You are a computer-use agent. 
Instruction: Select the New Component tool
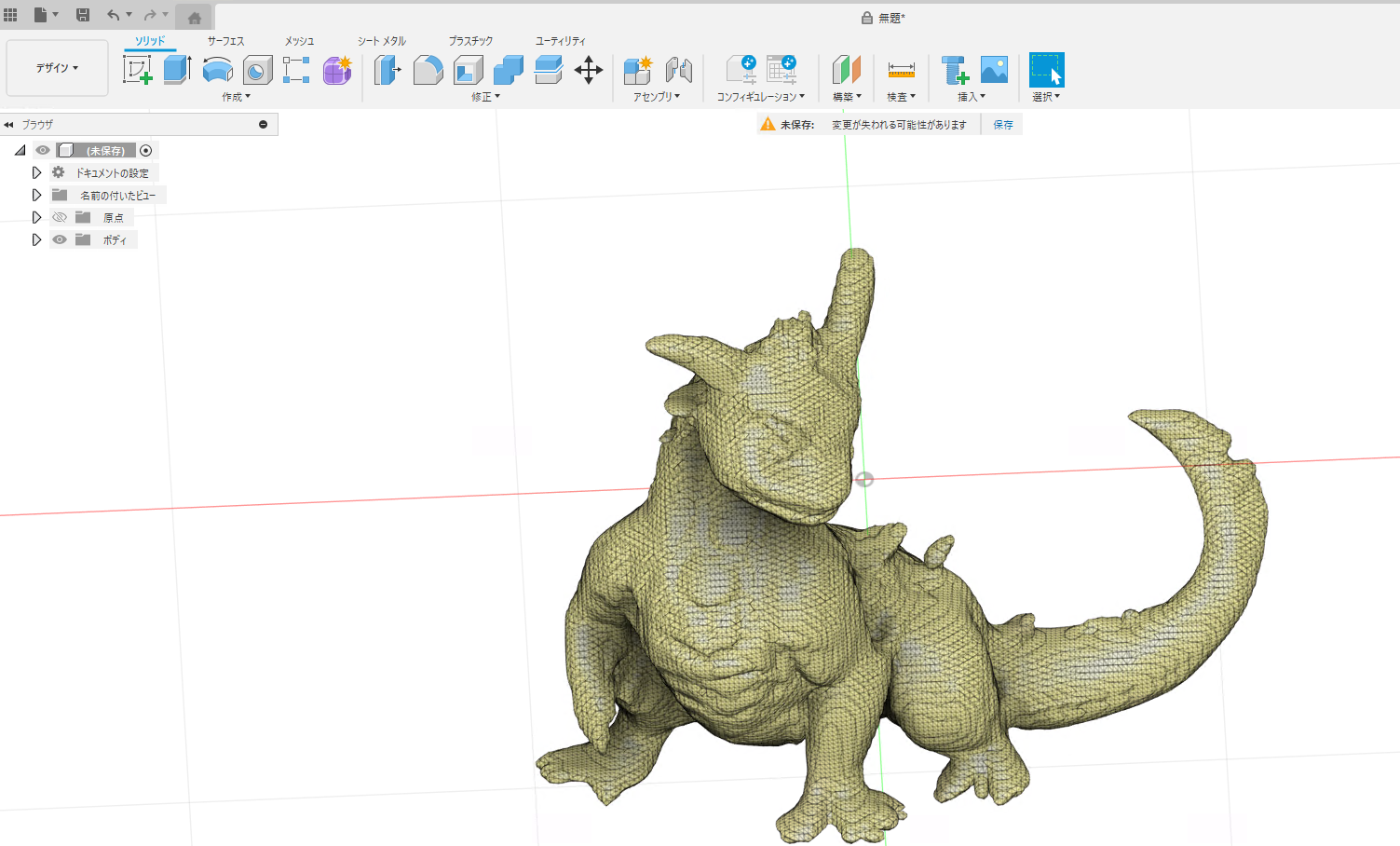tap(638, 70)
